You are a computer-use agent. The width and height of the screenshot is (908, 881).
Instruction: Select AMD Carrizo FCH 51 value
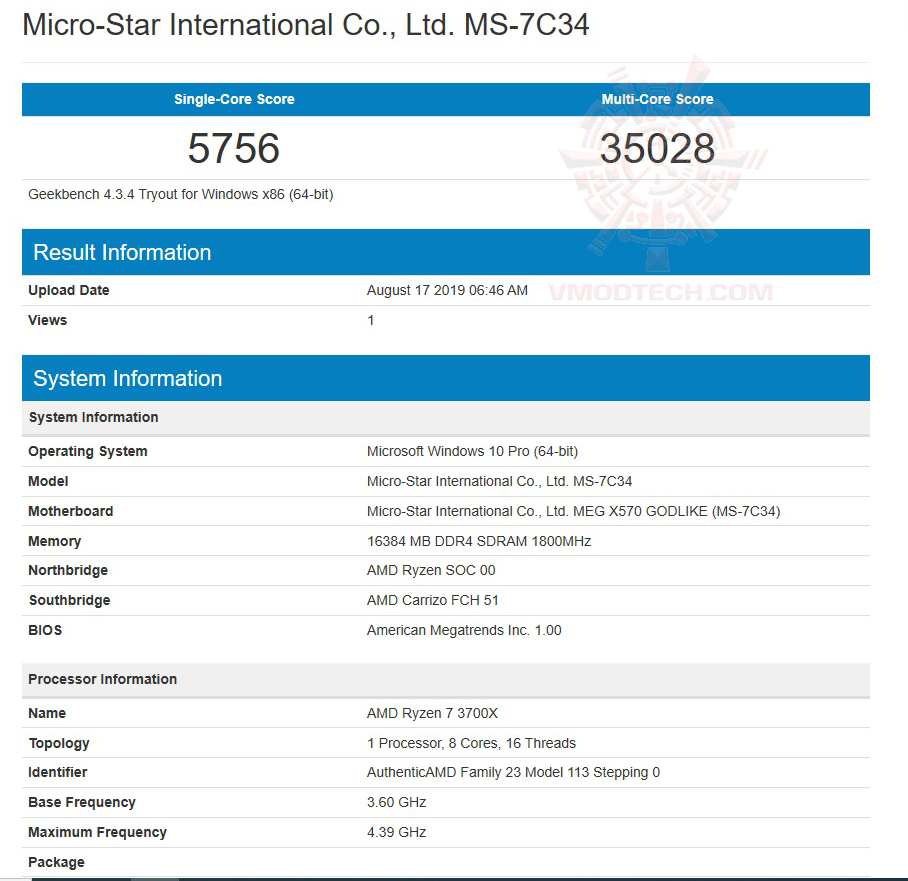coord(433,601)
